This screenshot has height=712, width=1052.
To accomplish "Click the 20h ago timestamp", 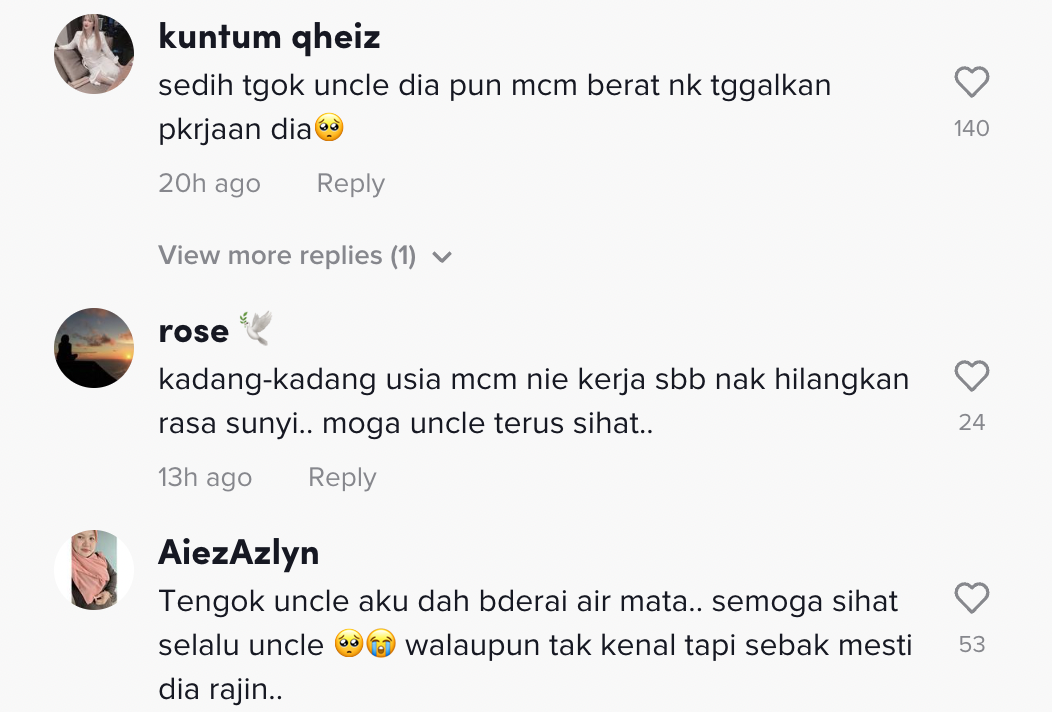I will (x=209, y=184).
